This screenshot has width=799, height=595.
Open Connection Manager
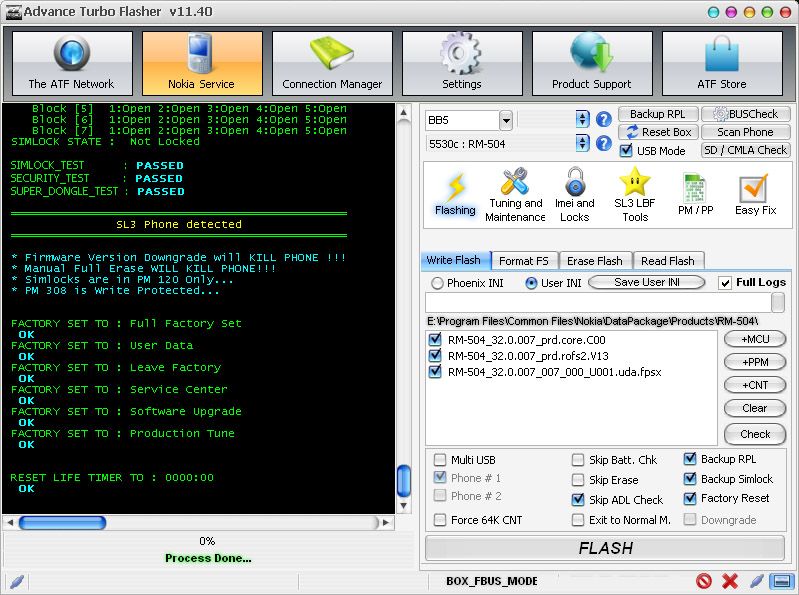(332, 63)
